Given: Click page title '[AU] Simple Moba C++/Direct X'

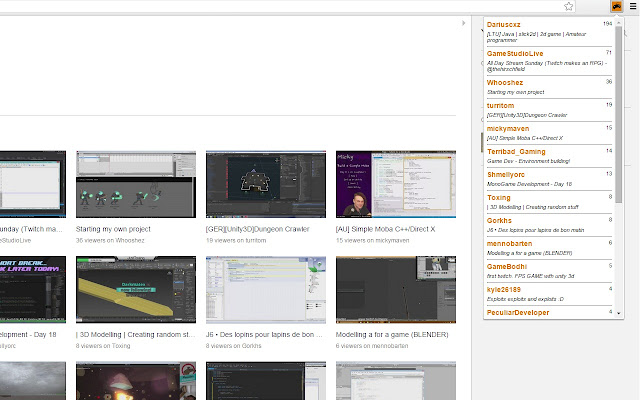Looking at the screenshot, I should coord(385,229).
